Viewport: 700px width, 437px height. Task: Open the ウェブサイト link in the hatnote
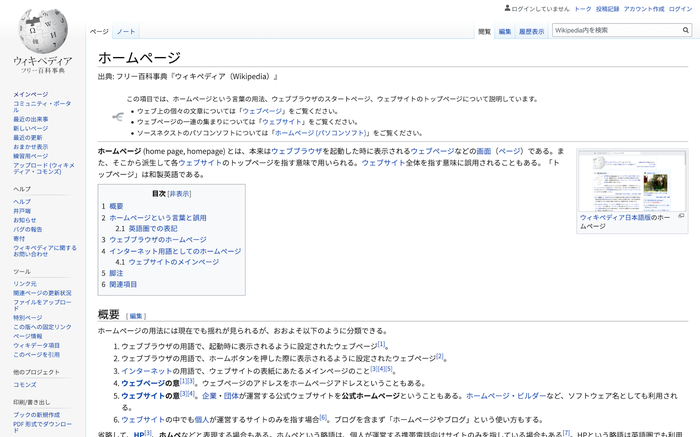point(282,122)
